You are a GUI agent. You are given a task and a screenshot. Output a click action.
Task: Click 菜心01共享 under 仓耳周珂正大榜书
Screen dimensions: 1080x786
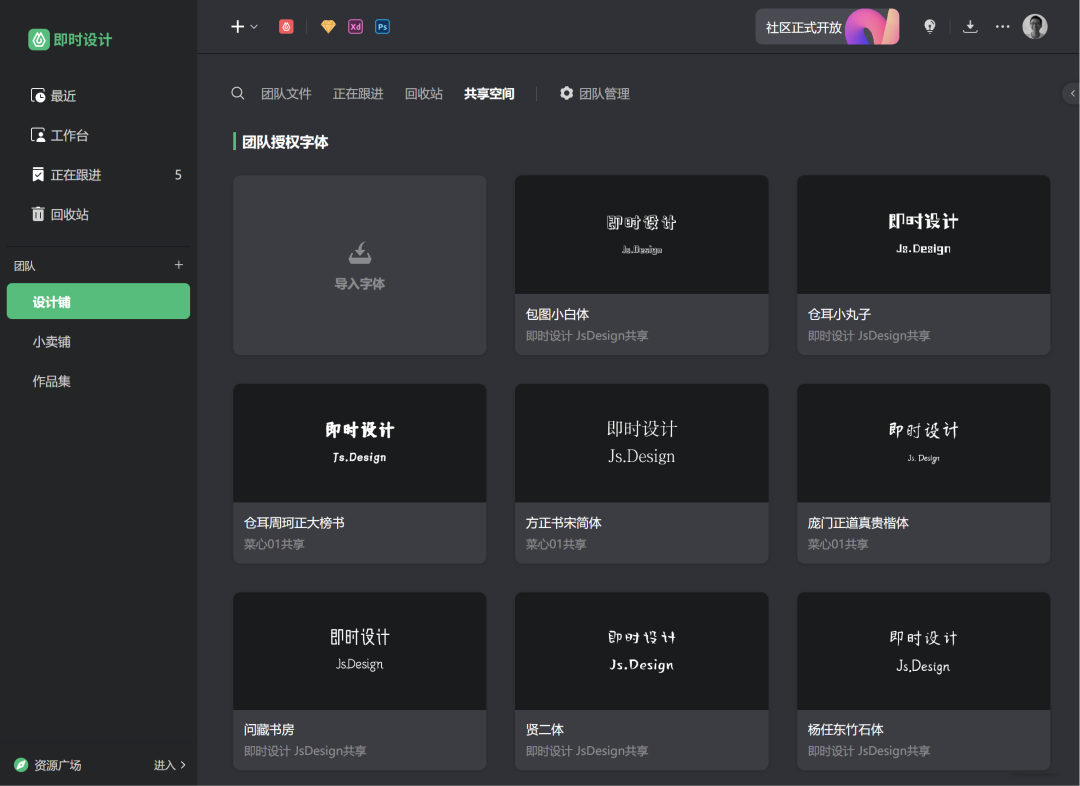coord(274,544)
